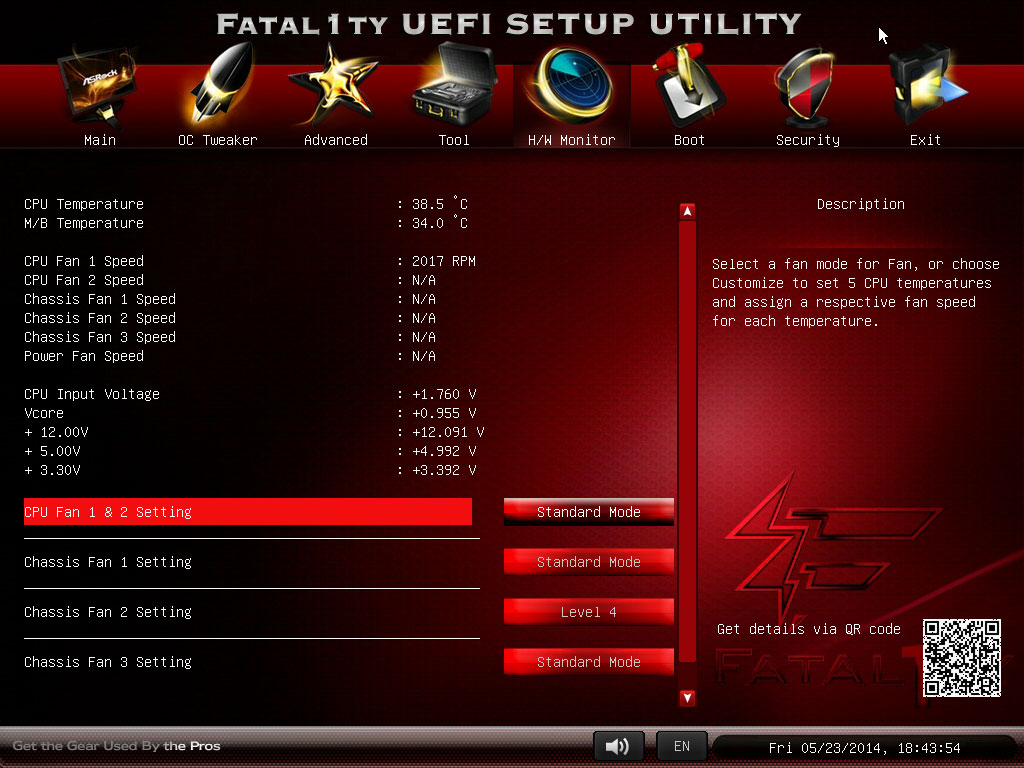Viewport: 1024px width, 768px height.
Task: Click the M/B Temperature label
Action: click(x=84, y=223)
